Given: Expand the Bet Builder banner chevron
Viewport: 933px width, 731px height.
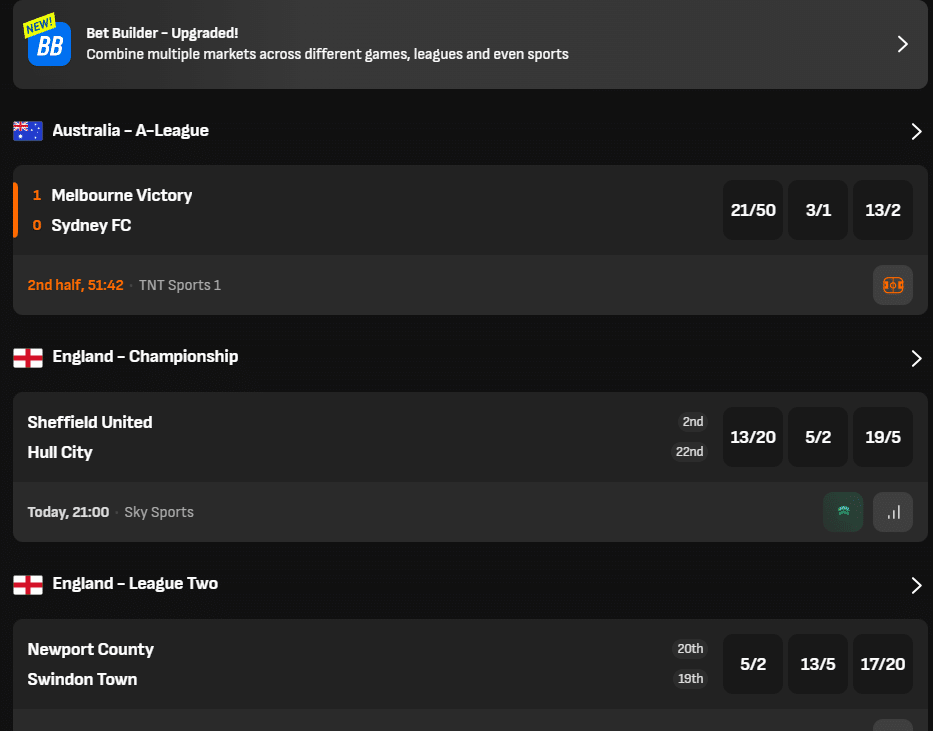Looking at the screenshot, I should [903, 44].
